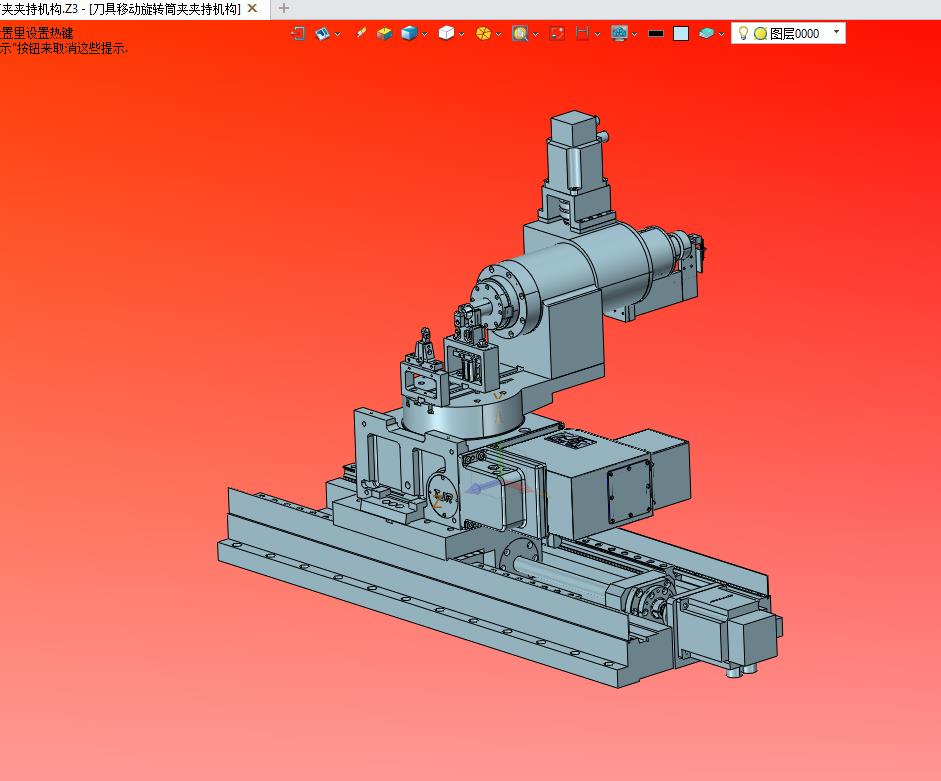This screenshot has width=941, height=781.
Task: Expand the orange wheel icon's dropdown arrow
Action: click(498, 34)
